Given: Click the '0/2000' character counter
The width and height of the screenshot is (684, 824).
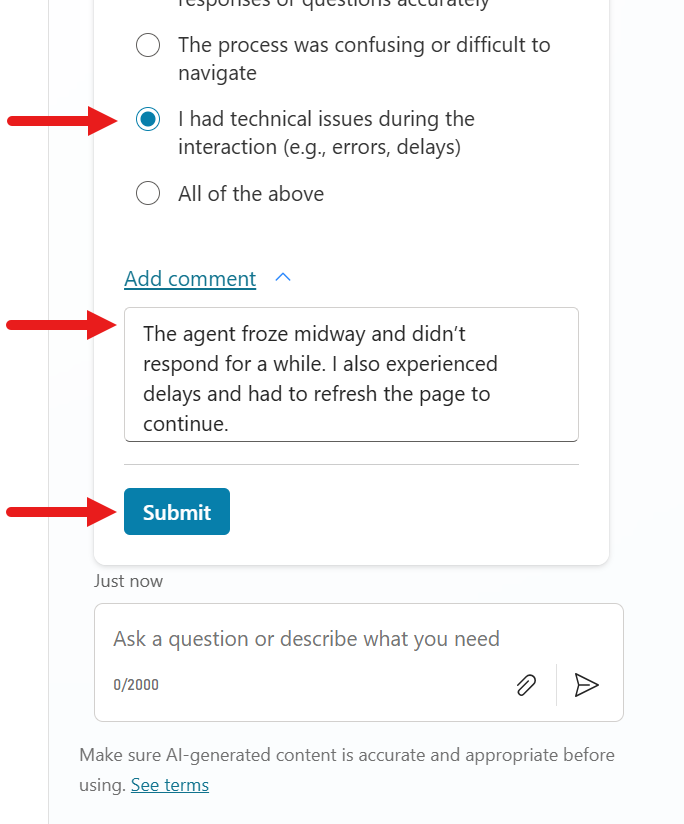Looking at the screenshot, I should [x=137, y=686].
